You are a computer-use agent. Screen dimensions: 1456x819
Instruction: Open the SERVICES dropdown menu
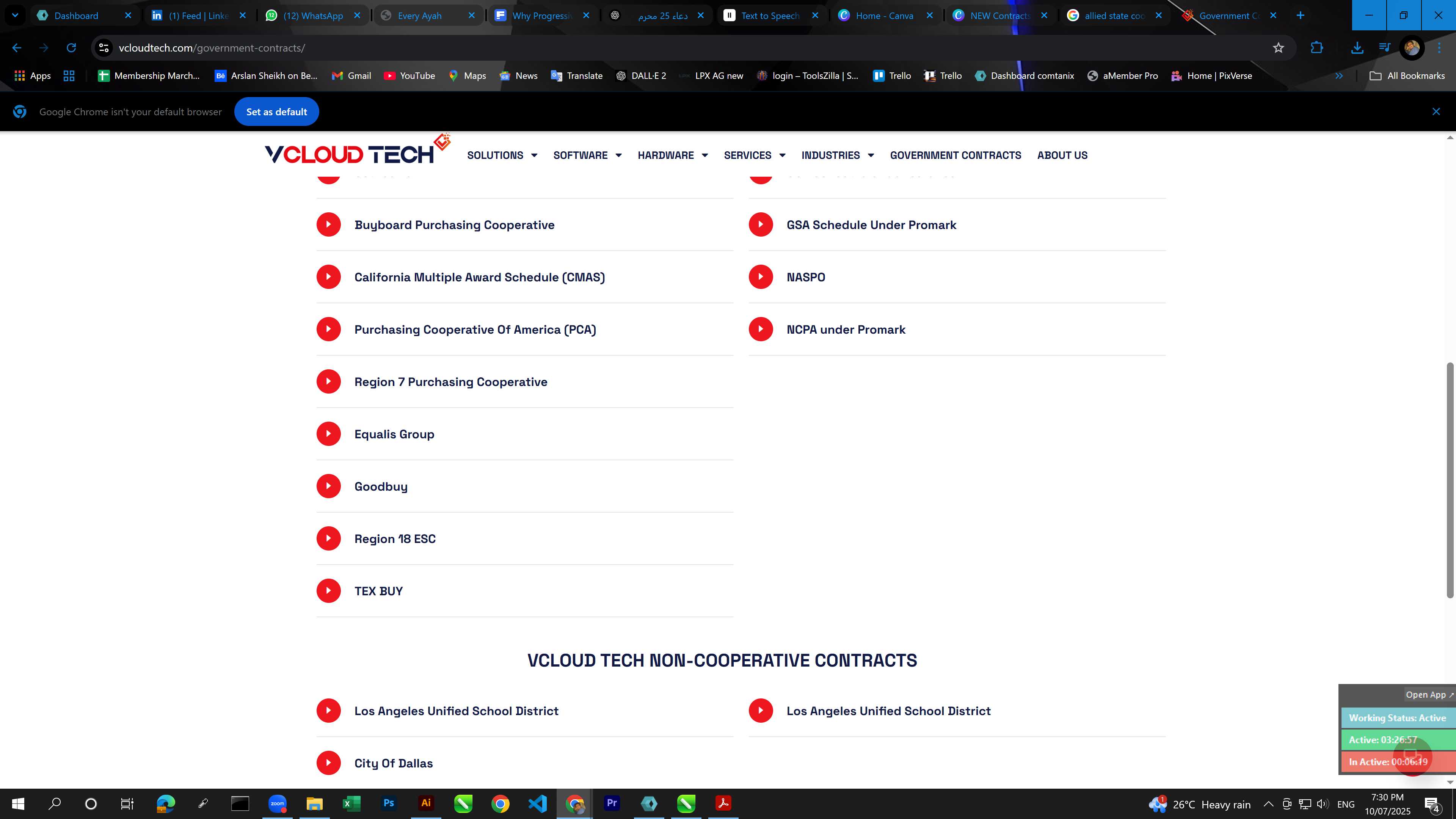pos(755,155)
